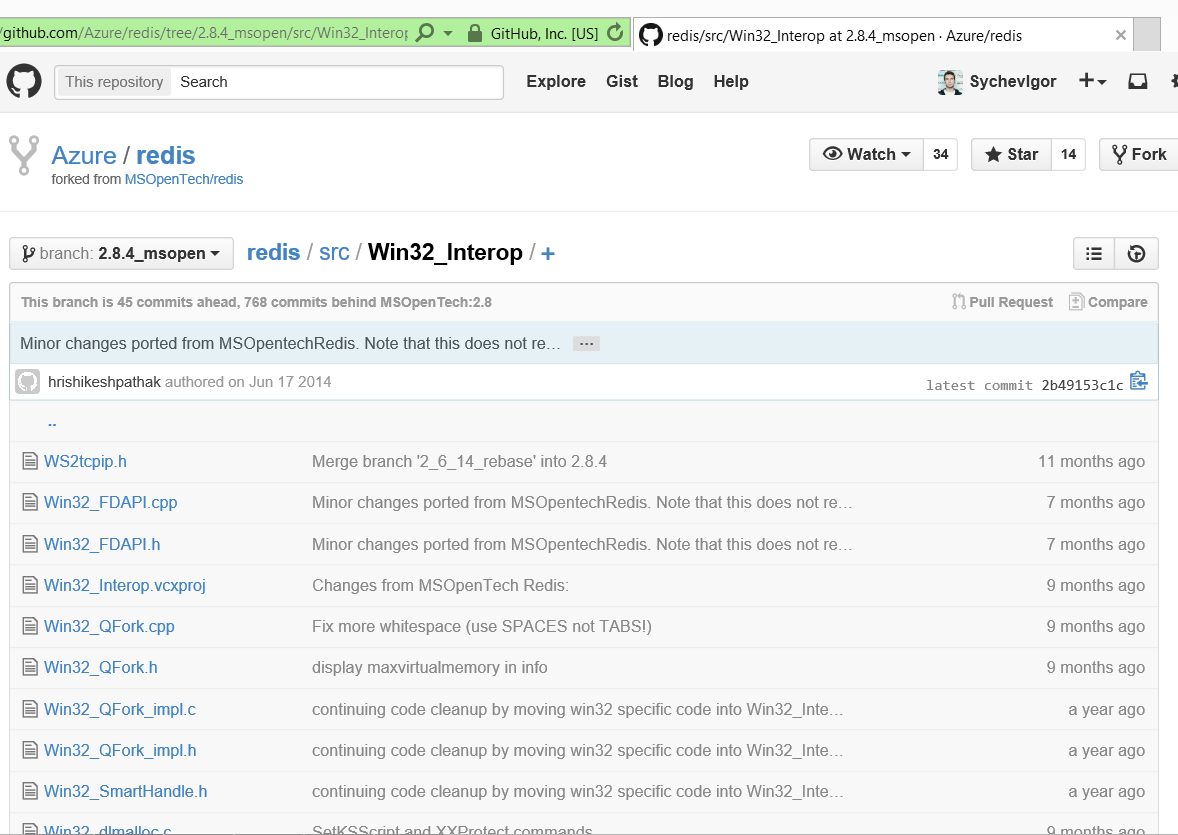Navigate to redis breadcrumb root
This screenshot has height=835, width=1178.
(273, 253)
